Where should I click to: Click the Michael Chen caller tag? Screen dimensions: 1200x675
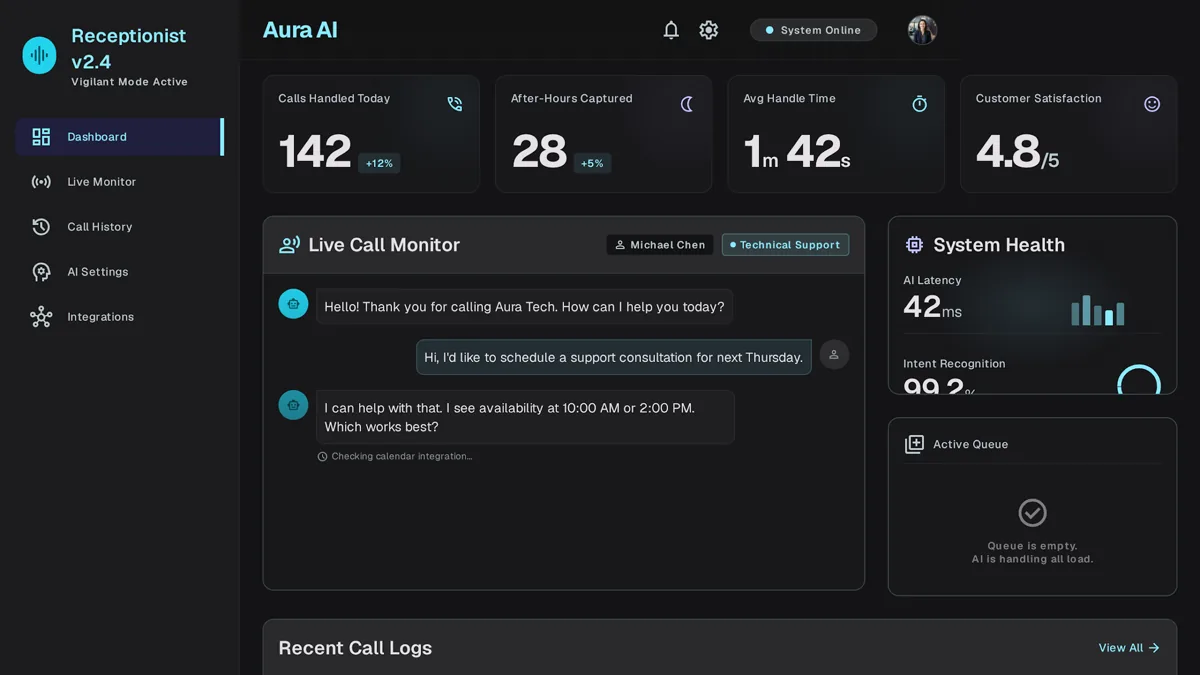(660, 245)
